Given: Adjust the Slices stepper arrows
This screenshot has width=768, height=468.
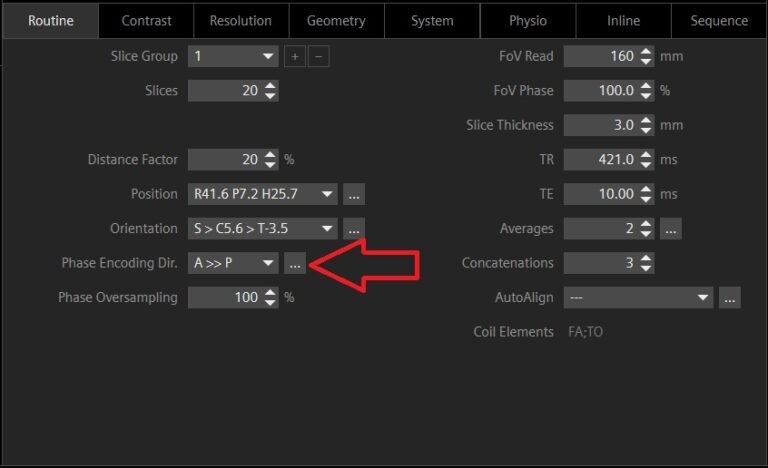Looking at the screenshot, I should 270,91.
